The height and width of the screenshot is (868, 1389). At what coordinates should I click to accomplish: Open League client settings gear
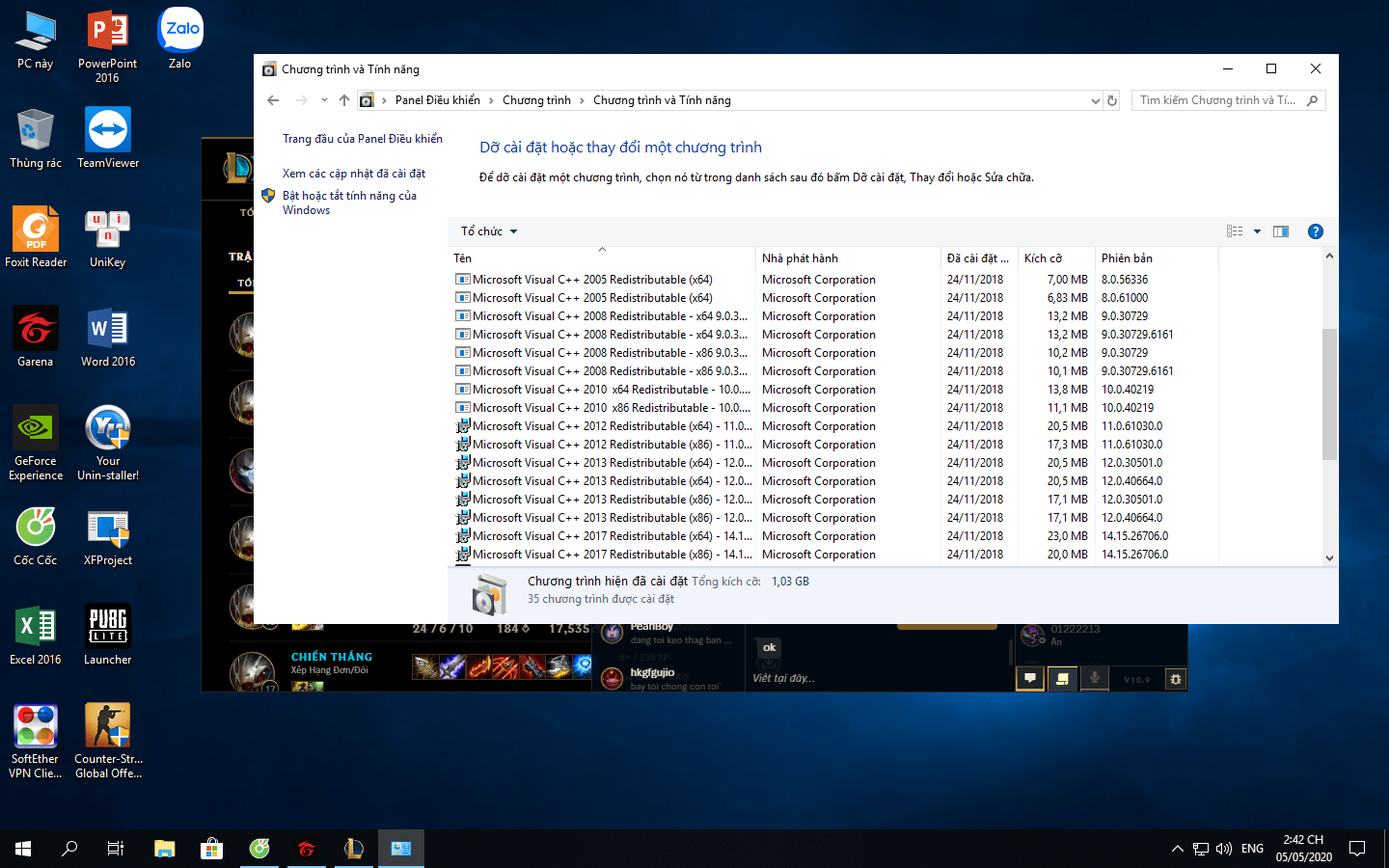(x=1175, y=679)
